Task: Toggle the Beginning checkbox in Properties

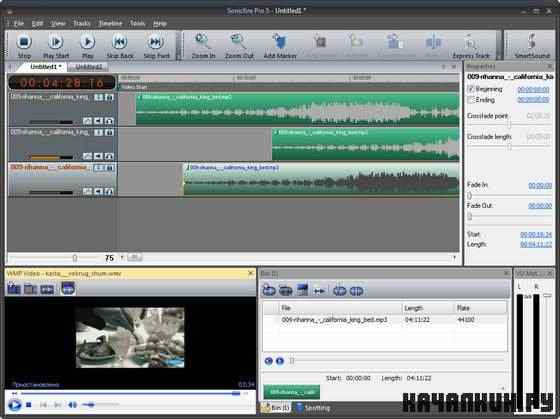Action: [x=471, y=89]
